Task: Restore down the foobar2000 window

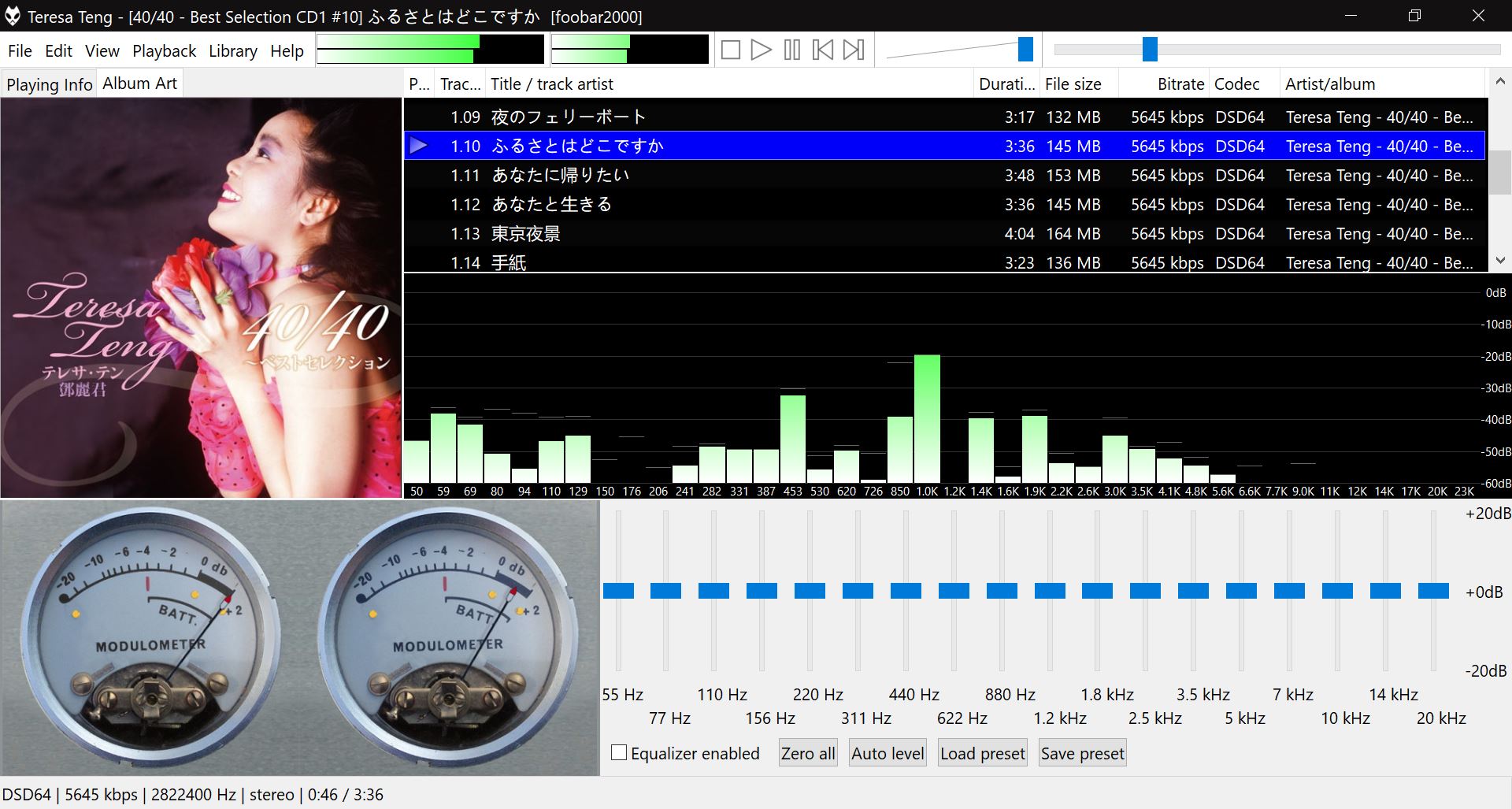Action: 1414,16
